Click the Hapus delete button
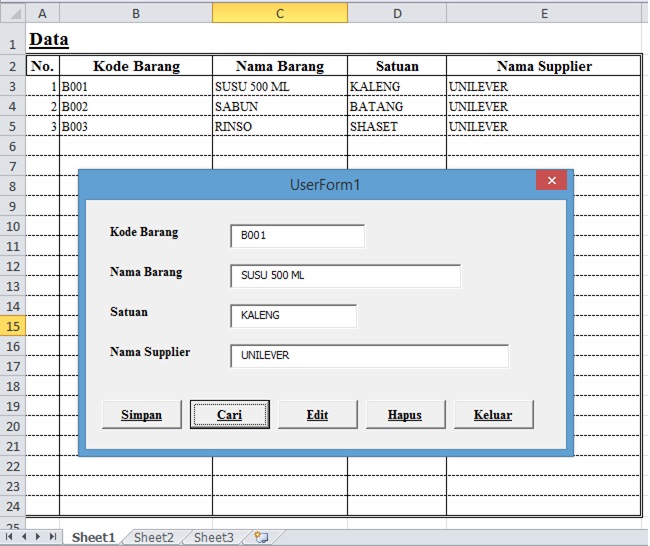The width and height of the screenshot is (650, 546). [405, 414]
